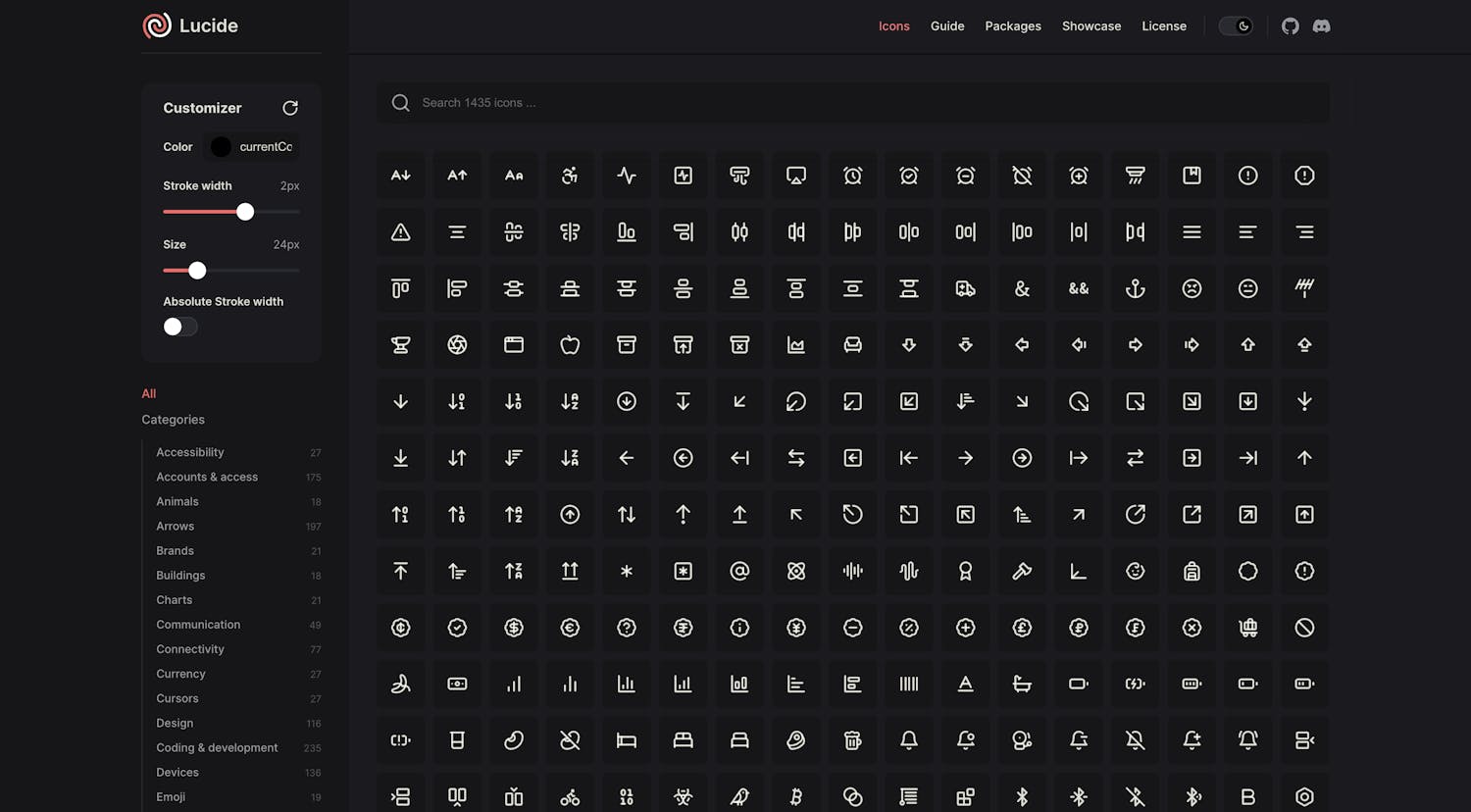Screen dimensions: 1471x812
Task: Select the at-sign icon
Action: point(739,571)
